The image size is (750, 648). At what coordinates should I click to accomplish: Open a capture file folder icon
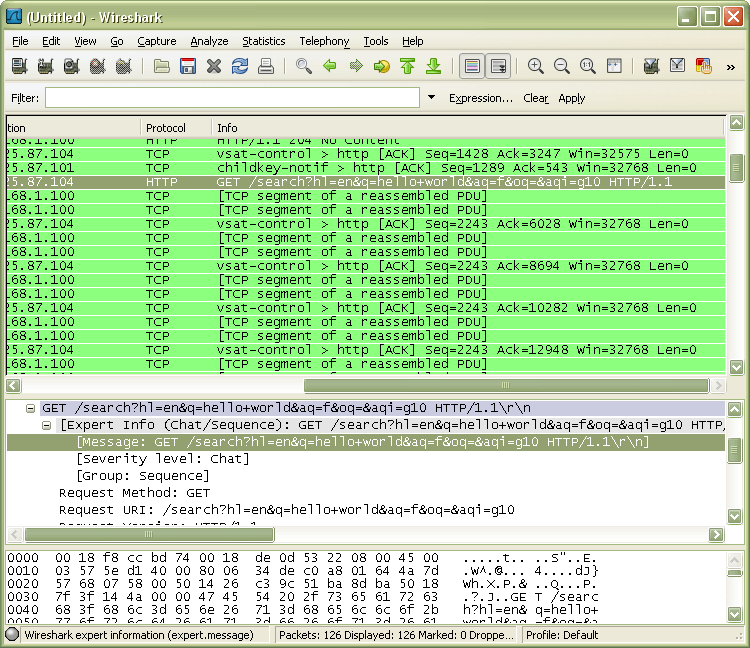tap(162, 66)
